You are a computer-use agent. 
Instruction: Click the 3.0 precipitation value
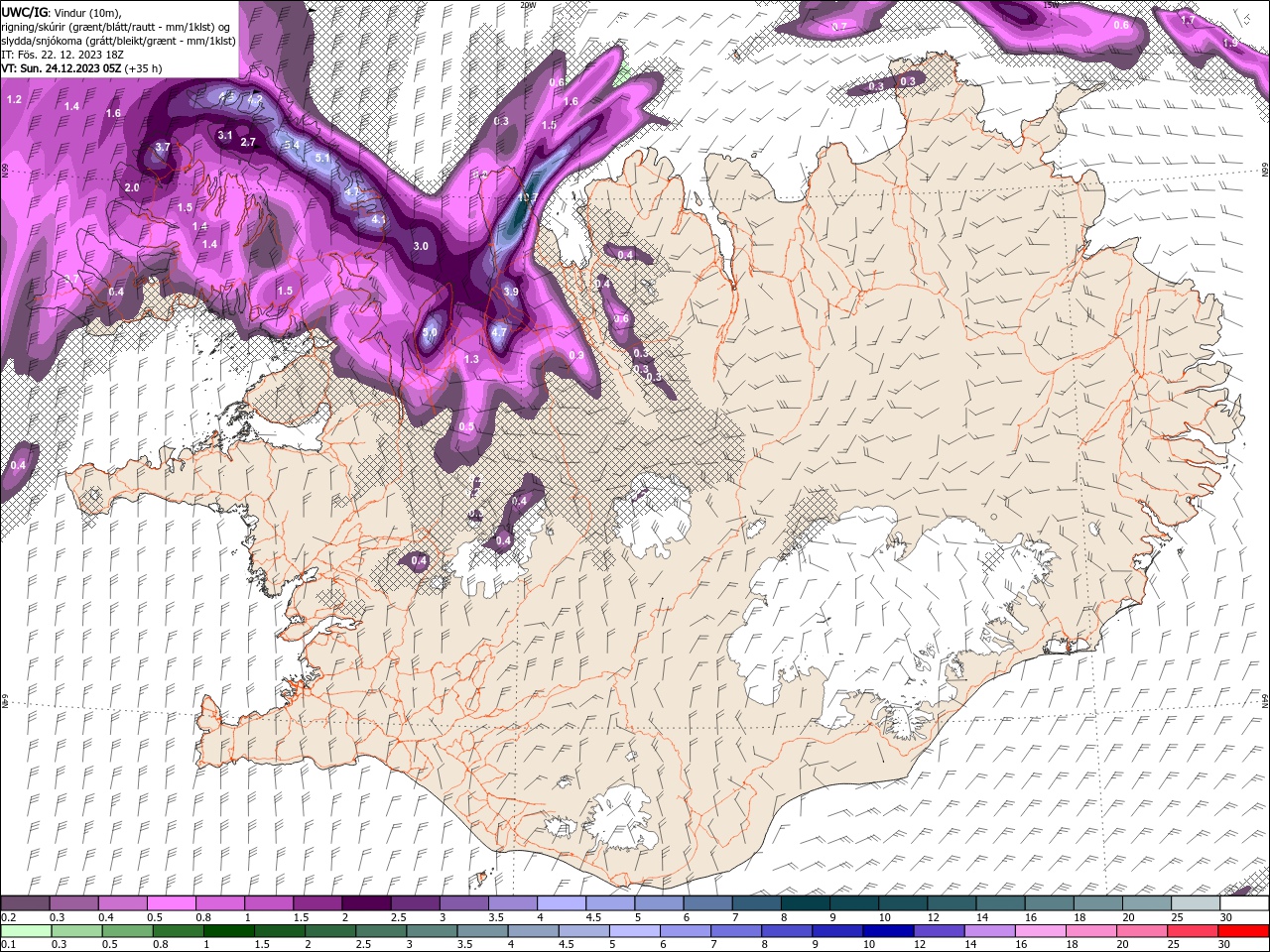click(421, 246)
